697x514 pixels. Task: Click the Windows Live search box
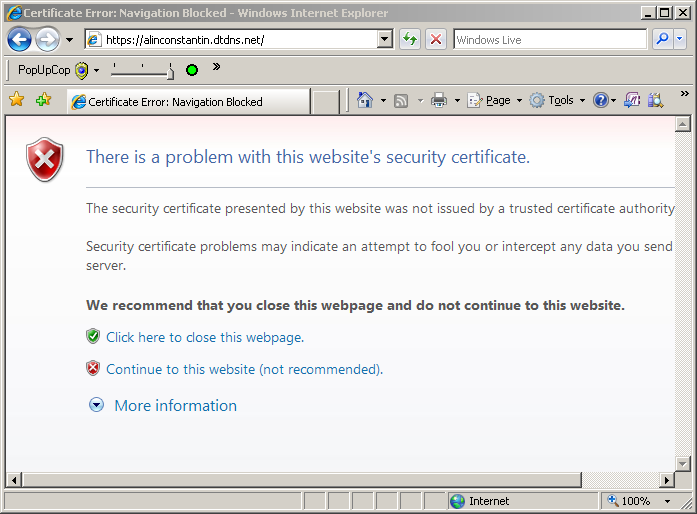pyautogui.click(x=550, y=40)
